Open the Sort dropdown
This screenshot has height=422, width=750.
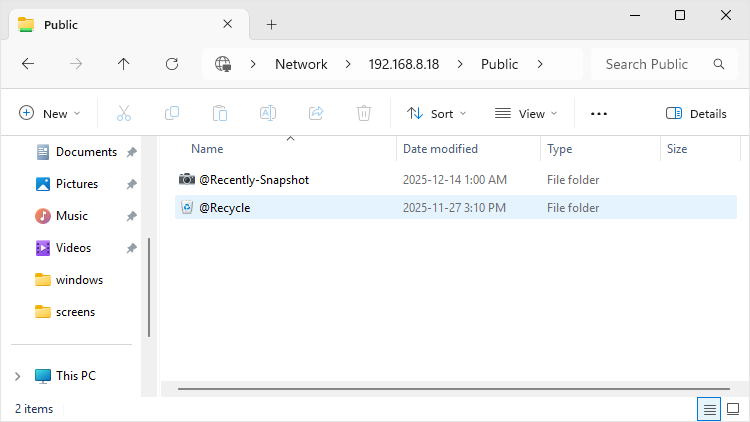(x=436, y=113)
